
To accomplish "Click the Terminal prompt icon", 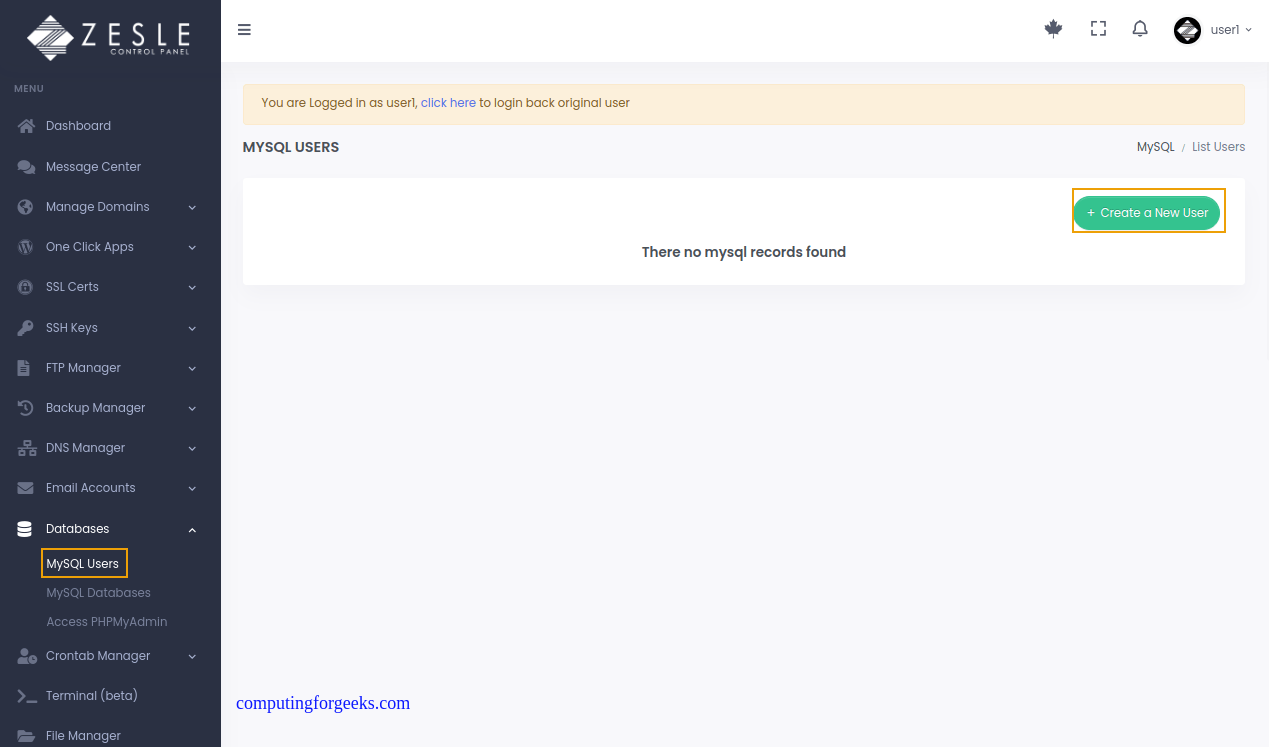I will [27, 696].
